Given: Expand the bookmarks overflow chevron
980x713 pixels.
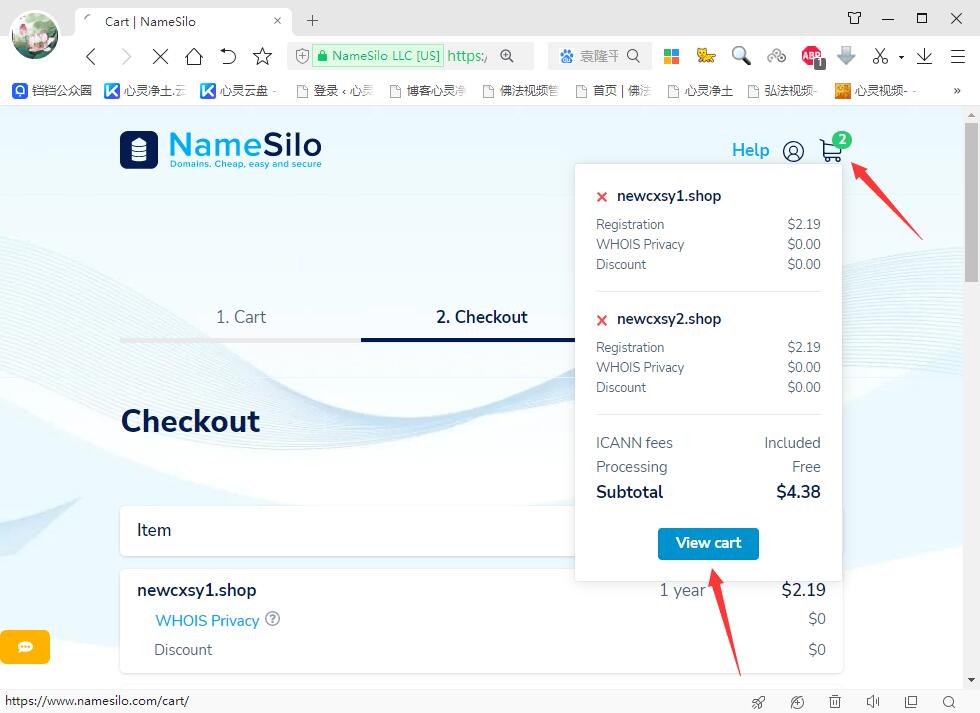Looking at the screenshot, I should [x=956, y=91].
